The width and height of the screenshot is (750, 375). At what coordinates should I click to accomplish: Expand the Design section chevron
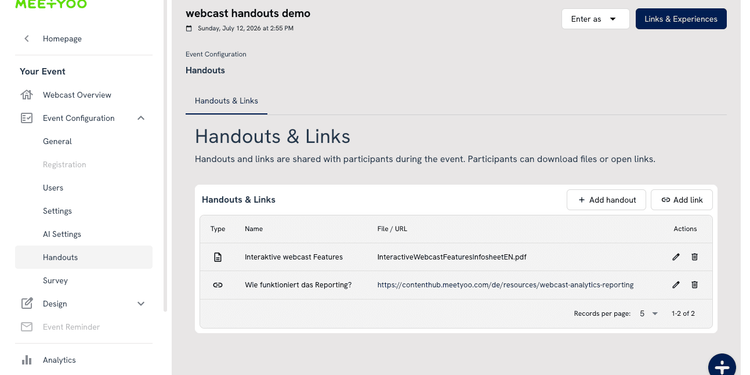click(x=141, y=304)
